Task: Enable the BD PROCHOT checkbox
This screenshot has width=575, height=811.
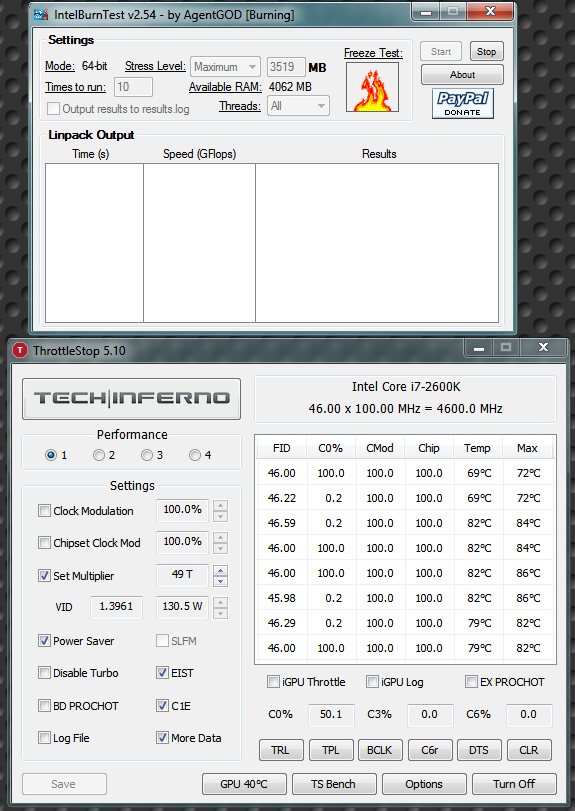Action: coord(44,706)
